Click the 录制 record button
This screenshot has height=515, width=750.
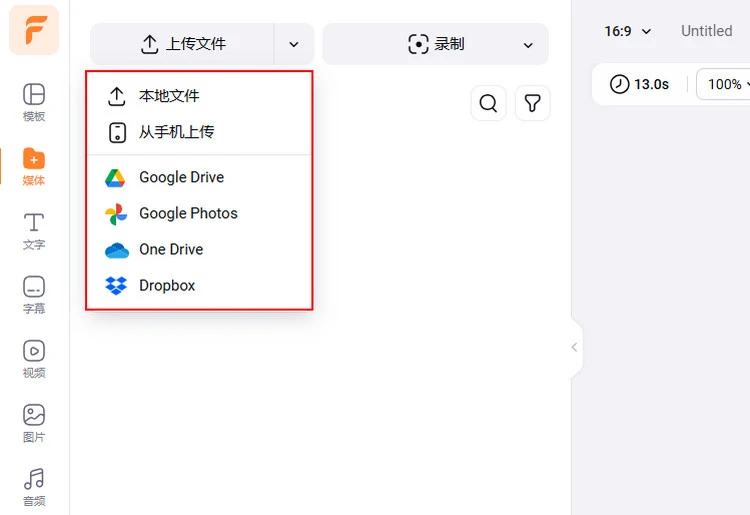(x=435, y=44)
